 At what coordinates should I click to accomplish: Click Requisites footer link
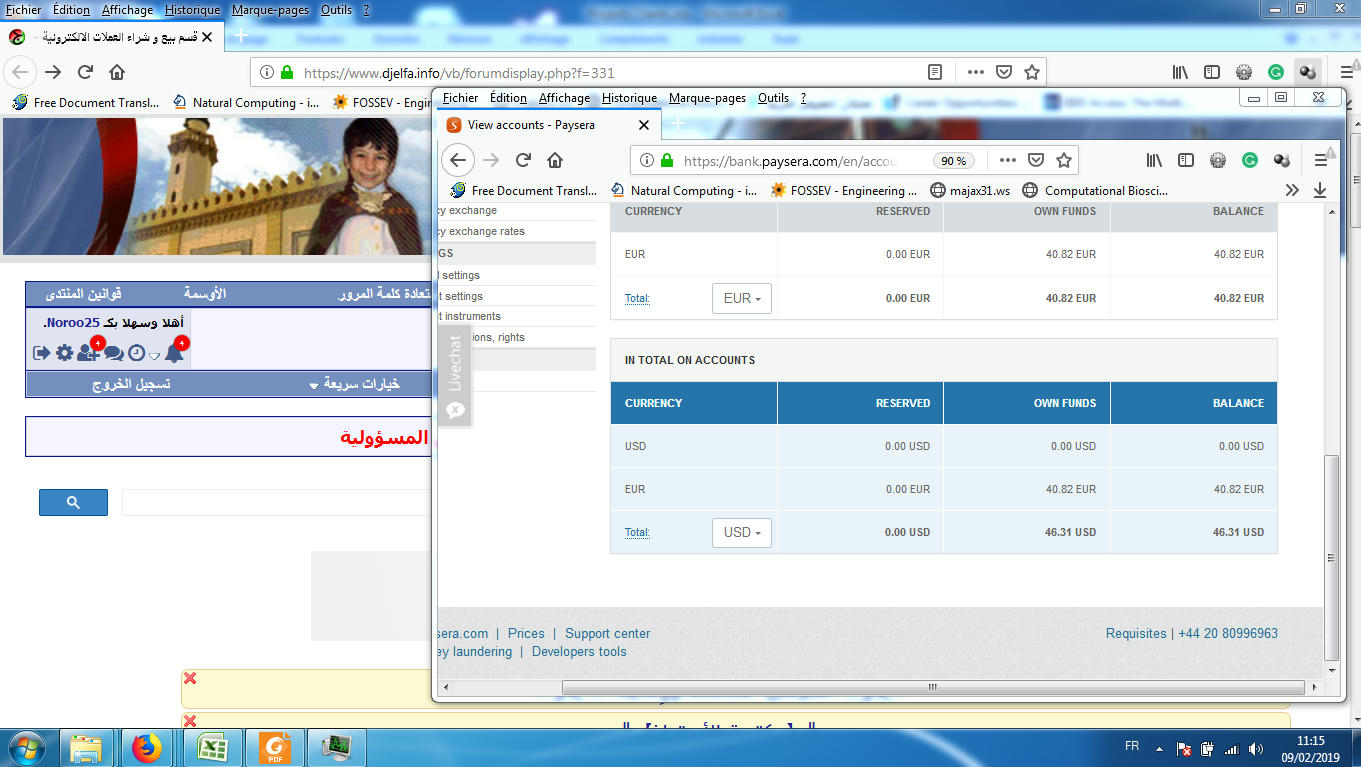coord(1136,633)
